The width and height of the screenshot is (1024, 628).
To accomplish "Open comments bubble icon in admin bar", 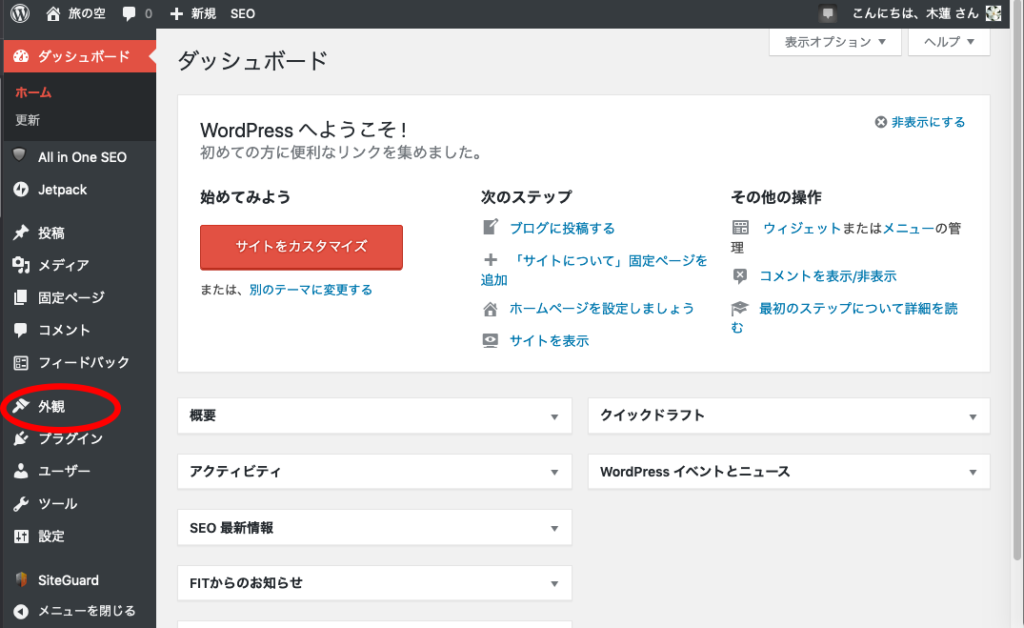I will [129, 14].
